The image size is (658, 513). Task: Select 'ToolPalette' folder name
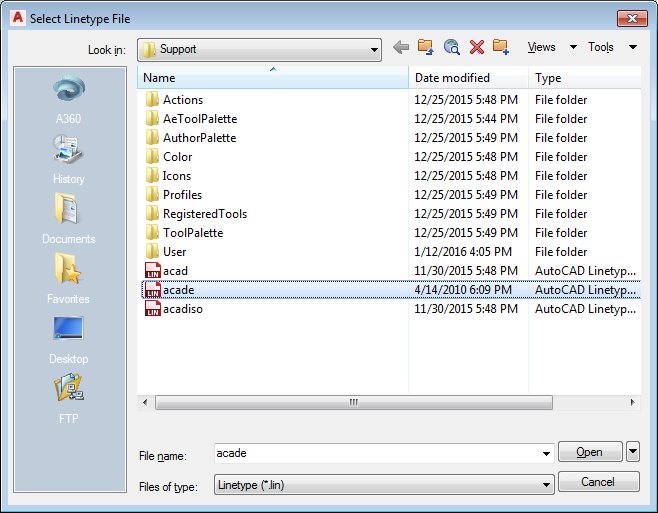pos(193,232)
